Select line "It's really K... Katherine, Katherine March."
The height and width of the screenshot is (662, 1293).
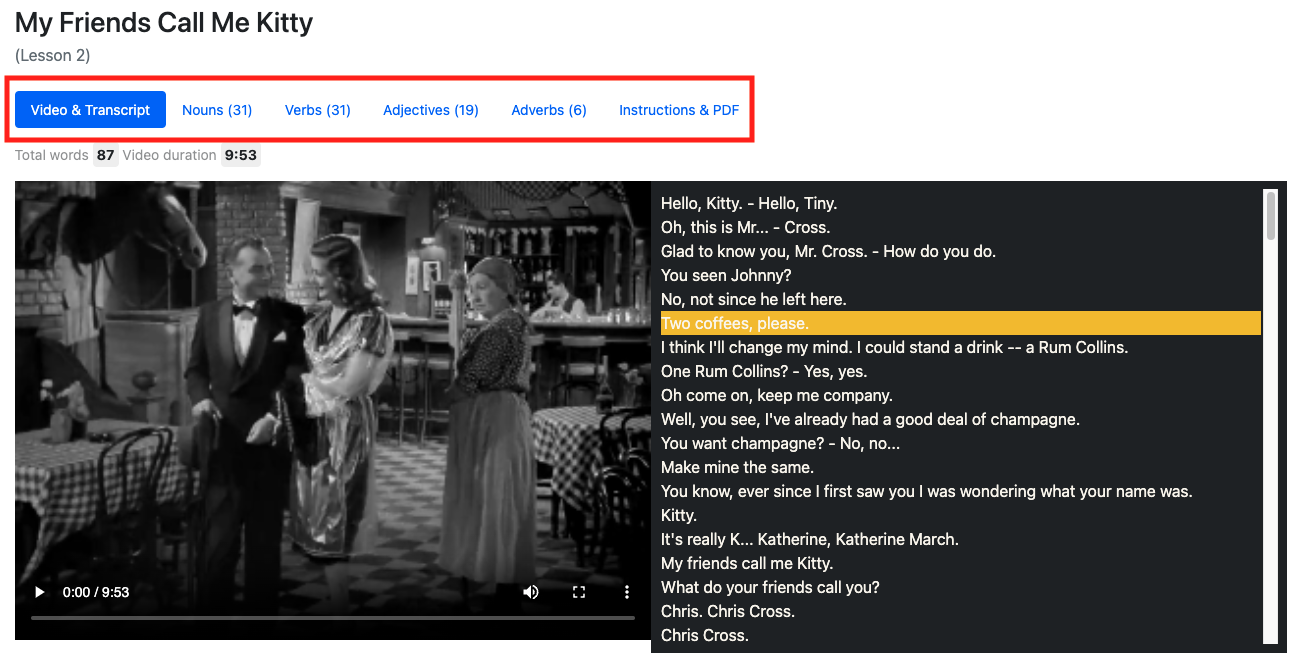(809, 539)
